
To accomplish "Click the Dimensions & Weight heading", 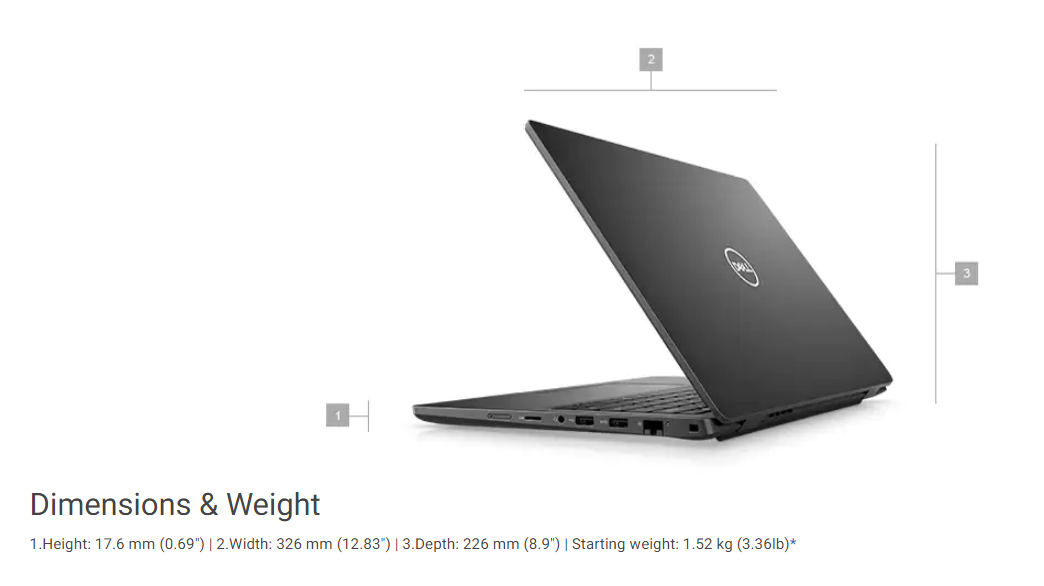I will coord(175,504).
